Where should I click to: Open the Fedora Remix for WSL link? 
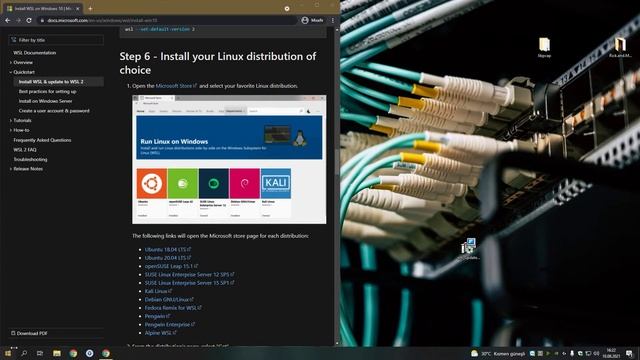pos(173,308)
